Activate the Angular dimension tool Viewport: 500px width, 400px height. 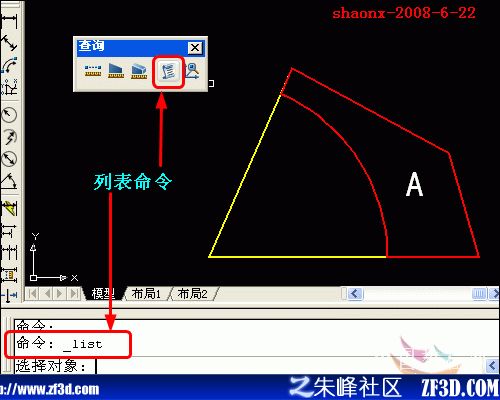point(9,181)
